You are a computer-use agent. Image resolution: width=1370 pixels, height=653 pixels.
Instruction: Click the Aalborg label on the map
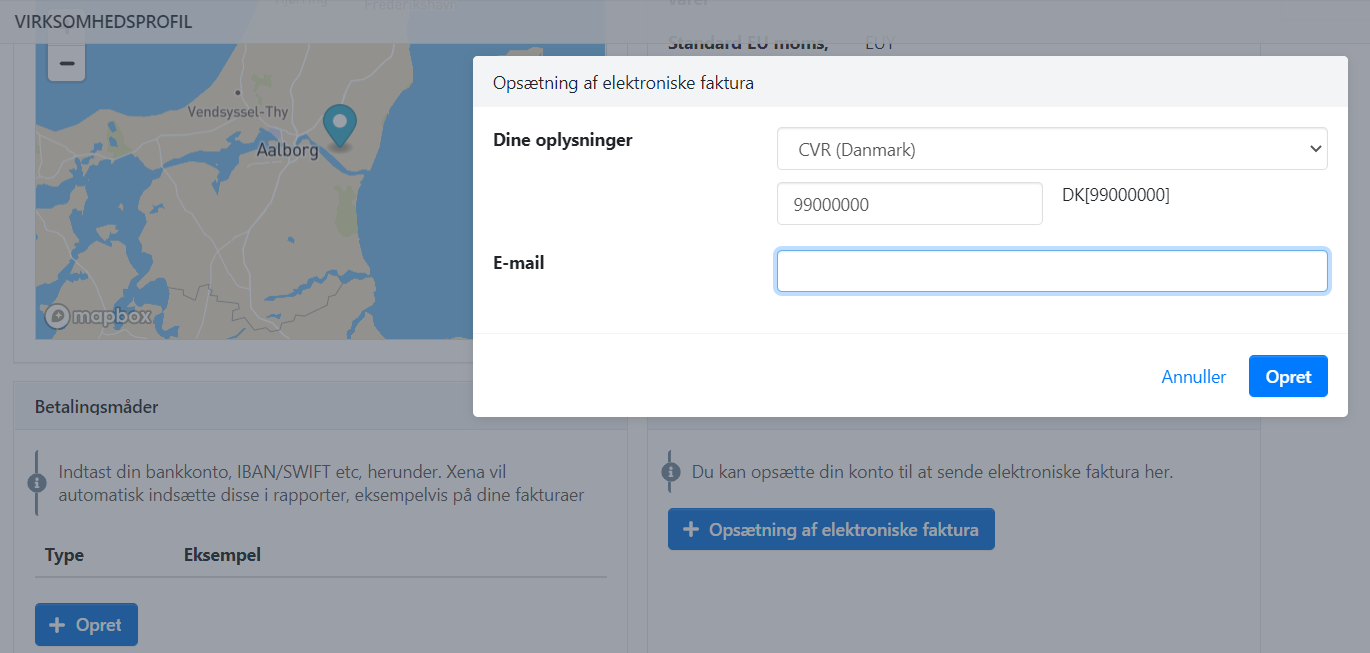pyautogui.click(x=287, y=151)
